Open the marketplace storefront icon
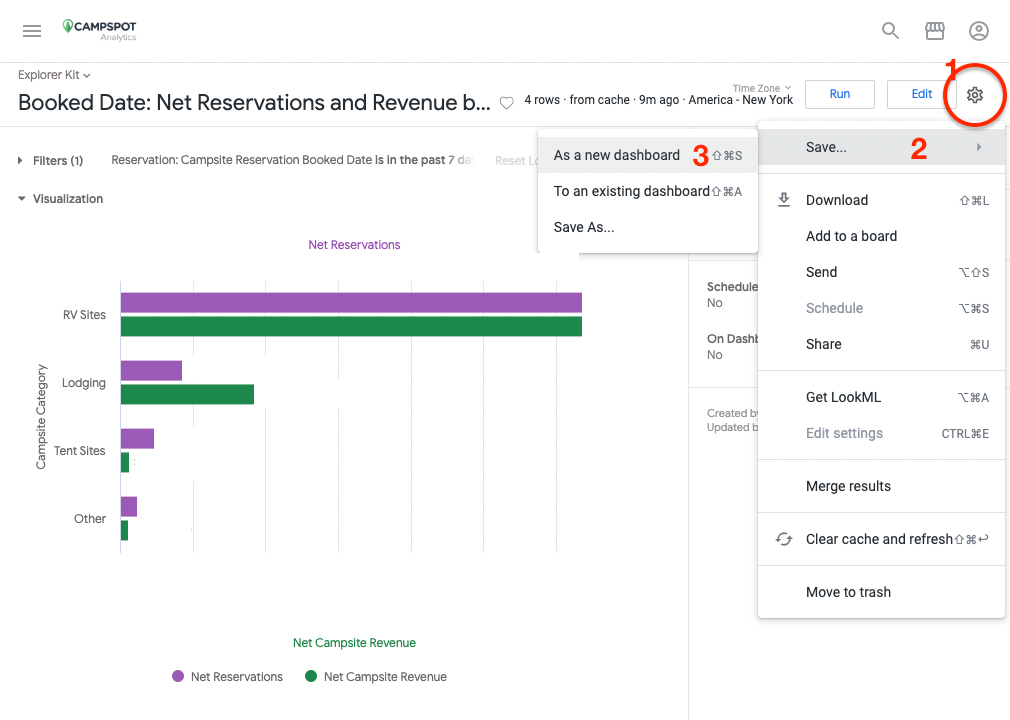Viewport: 1010px width, 720px height. click(935, 31)
